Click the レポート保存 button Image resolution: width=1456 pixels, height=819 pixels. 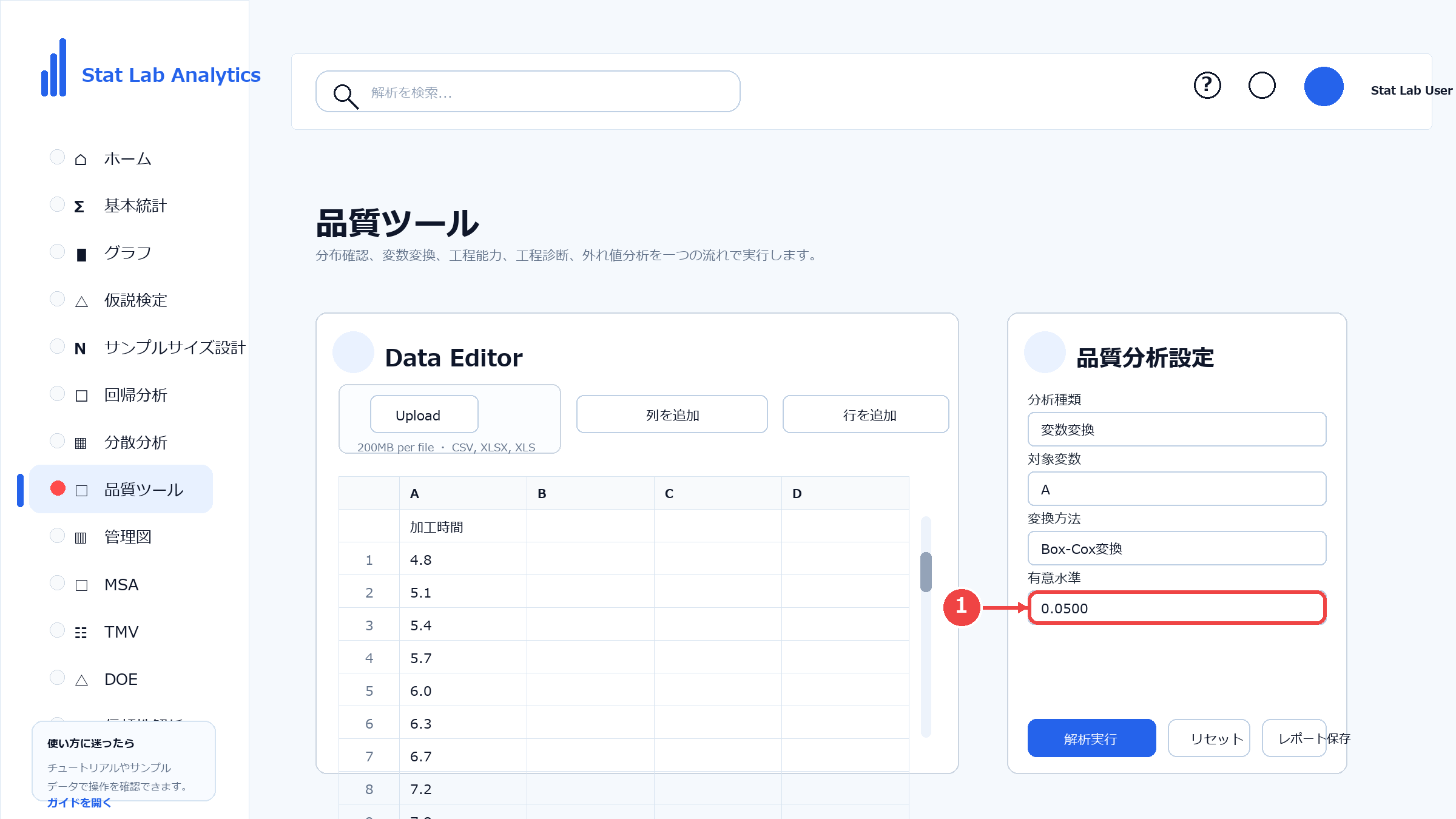coord(1295,739)
